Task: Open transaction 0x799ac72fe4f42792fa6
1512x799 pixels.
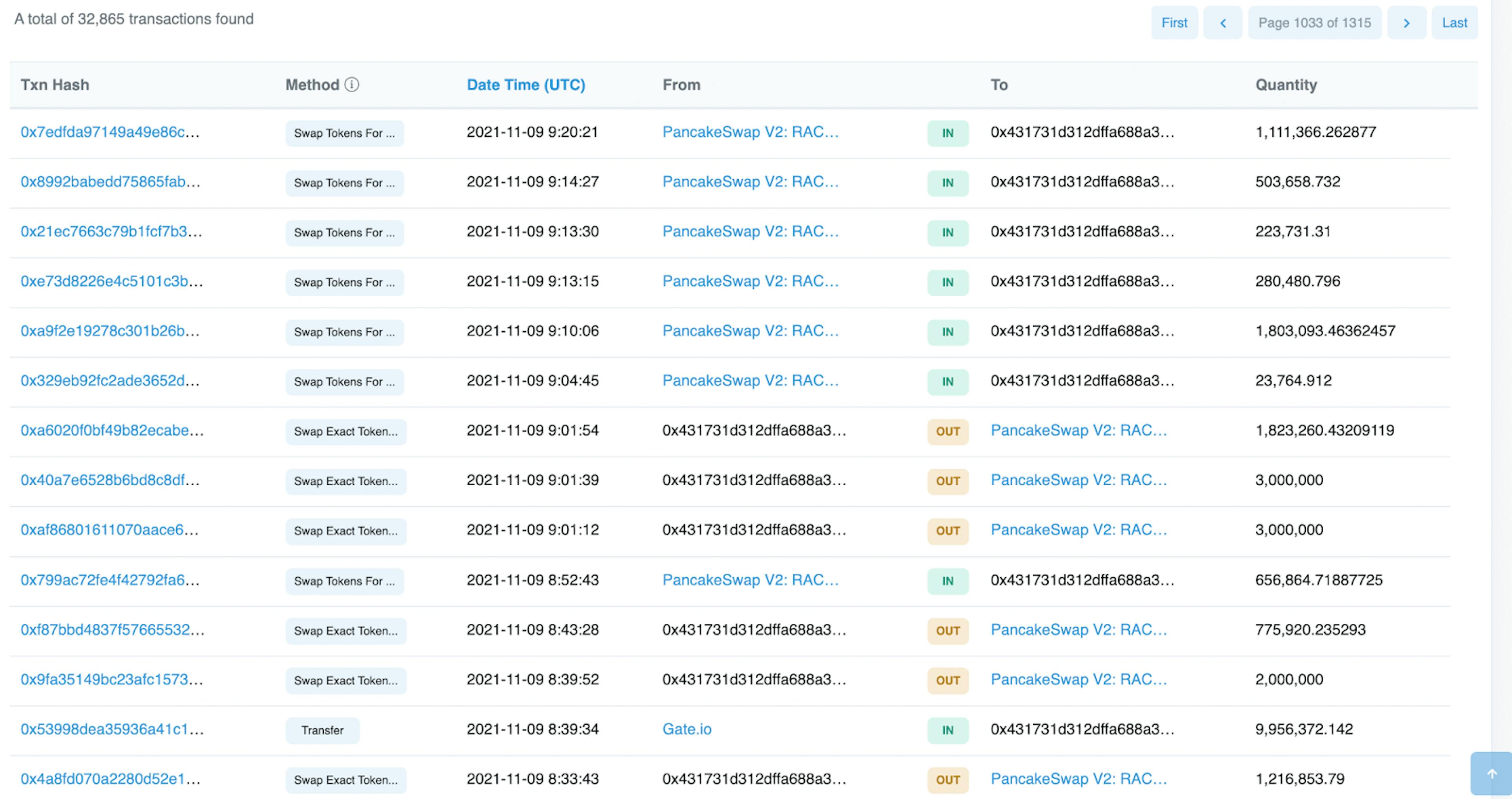Action: click(x=110, y=580)
